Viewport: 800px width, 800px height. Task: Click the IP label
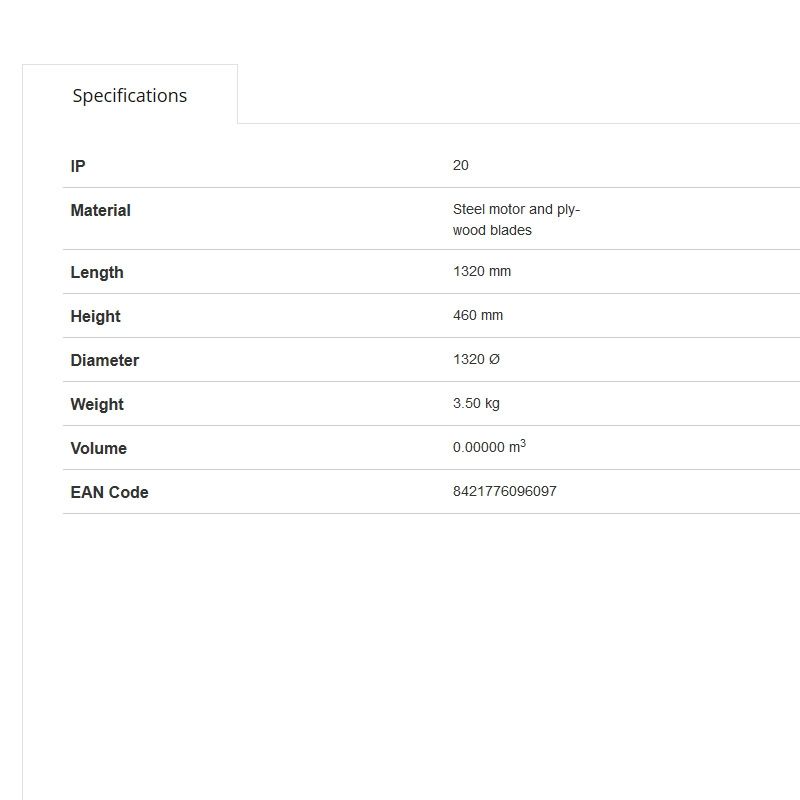78,166
